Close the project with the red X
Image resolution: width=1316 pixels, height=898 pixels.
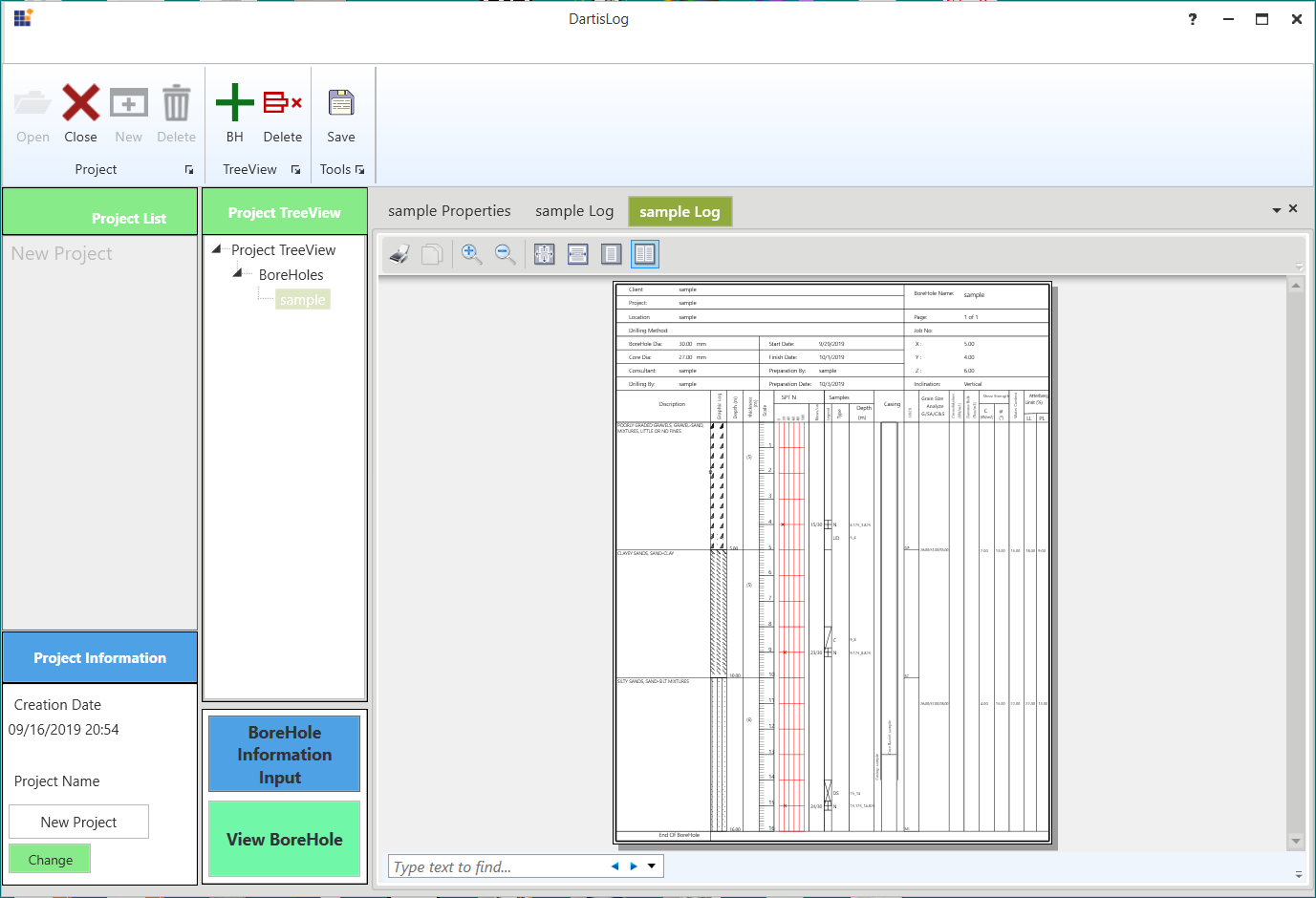(x=80, y=103)
